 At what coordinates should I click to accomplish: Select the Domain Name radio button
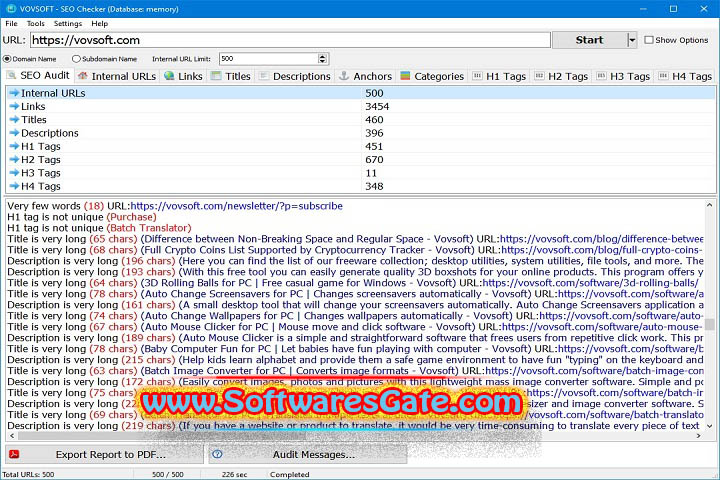pos(7,59)
